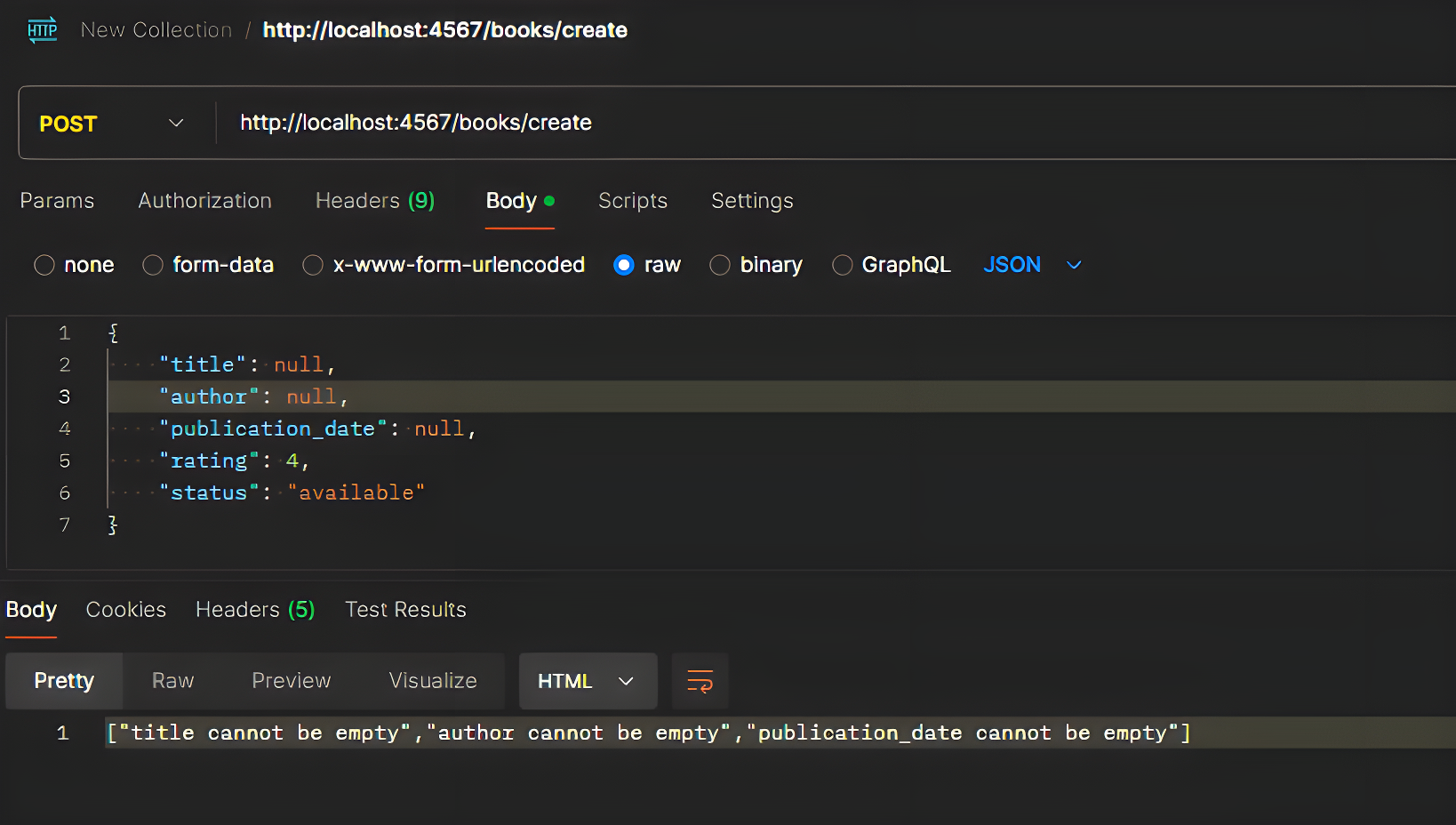Select GraphQL body type
Screen dimensions: 1456x825
pos(842,265)
